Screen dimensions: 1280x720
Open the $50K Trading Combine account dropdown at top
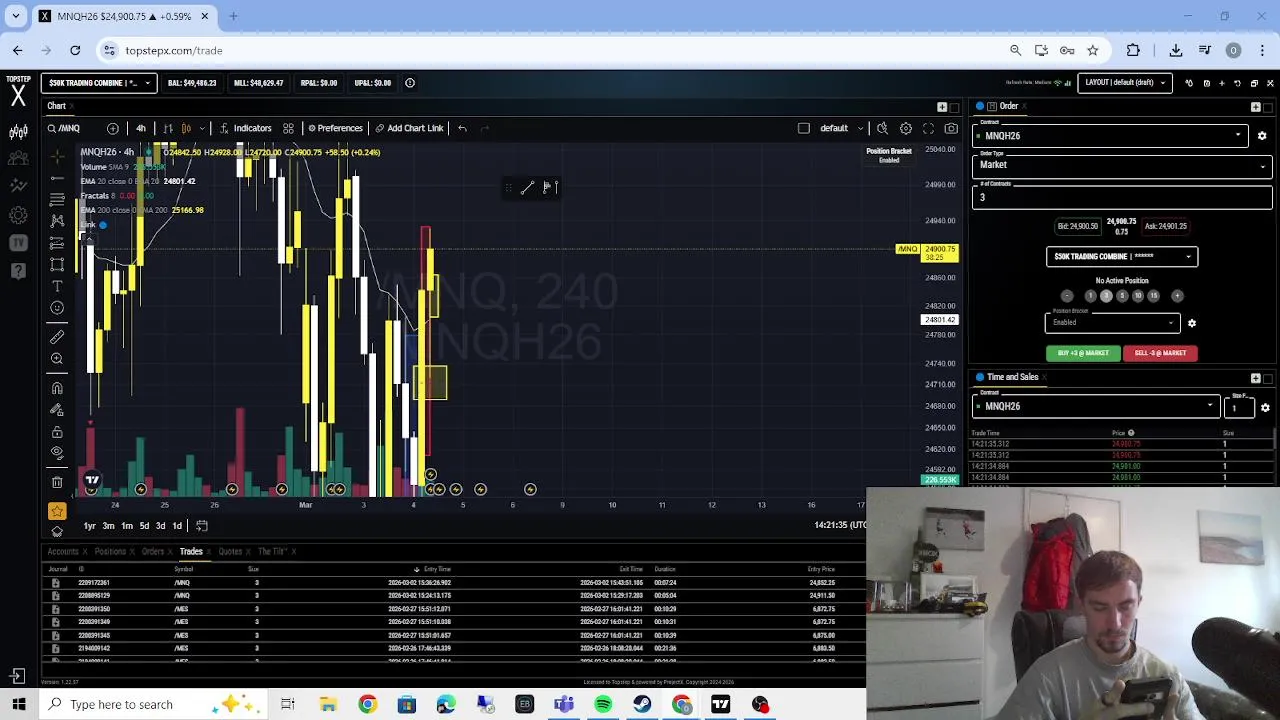99,83
